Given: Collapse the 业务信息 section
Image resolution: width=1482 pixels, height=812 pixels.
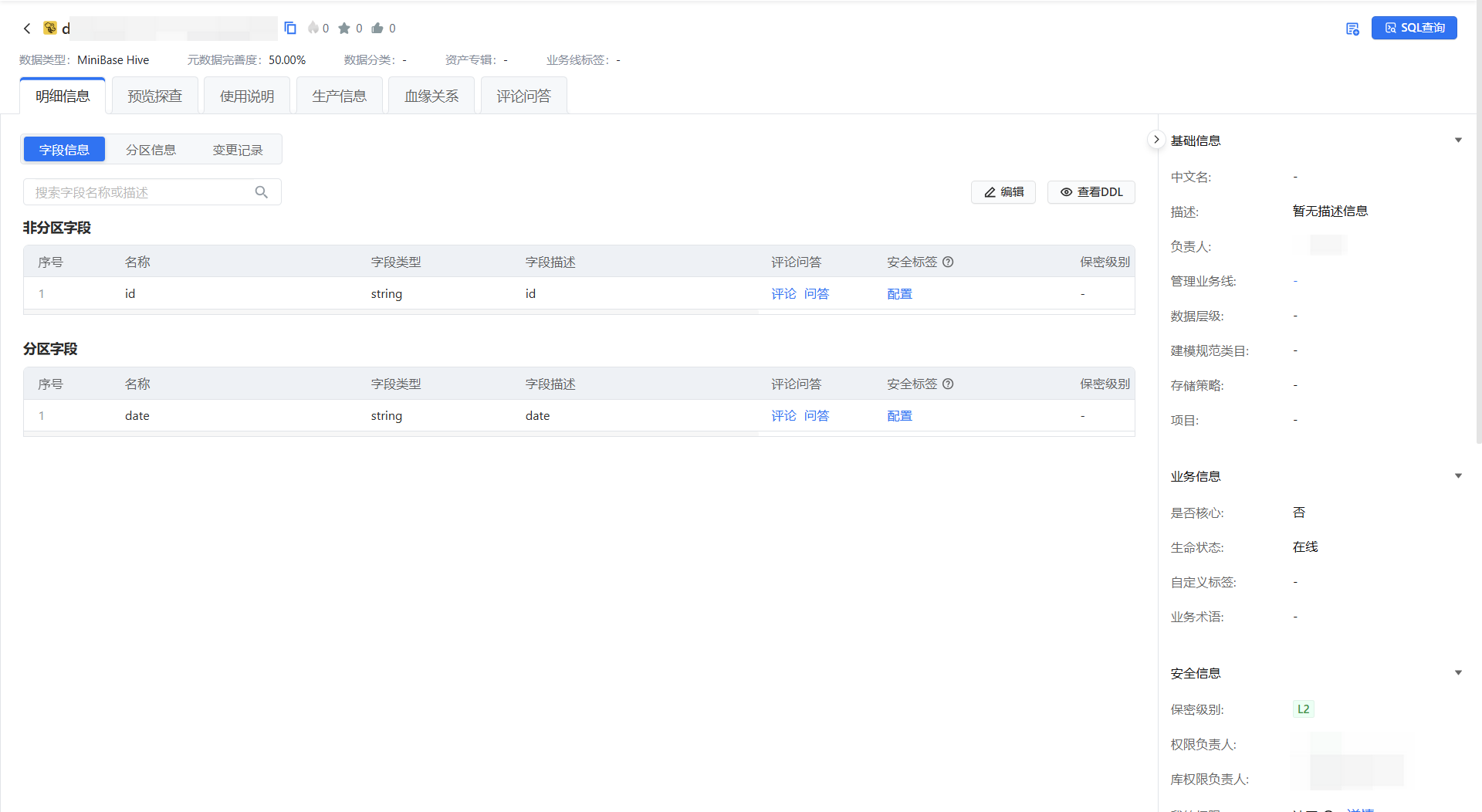Looking at the screenshot, I should click(1458, 476).
